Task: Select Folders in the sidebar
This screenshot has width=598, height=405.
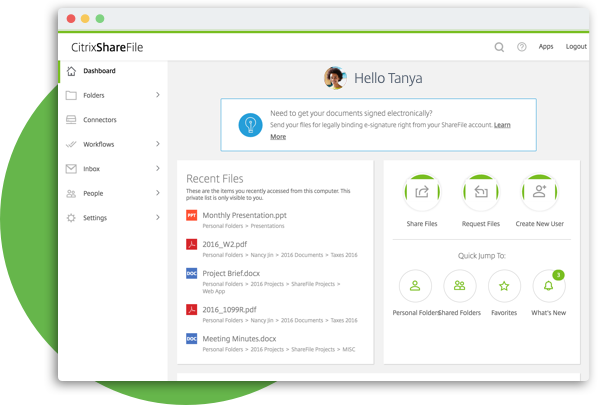Action: [x=113, y=95]
